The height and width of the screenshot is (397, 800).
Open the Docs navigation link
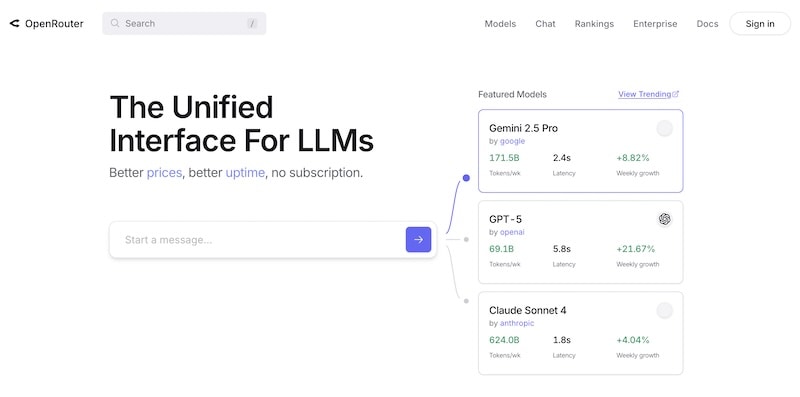(x=707, y=23)
